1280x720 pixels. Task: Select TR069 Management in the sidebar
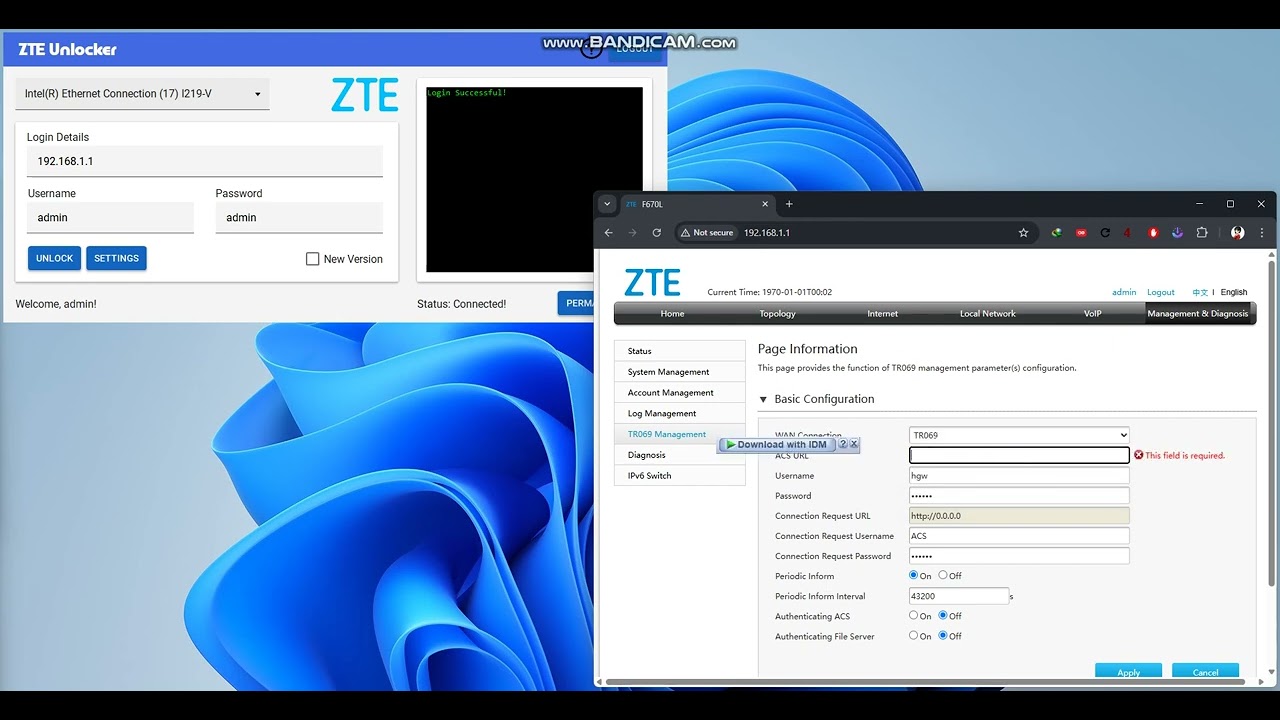[x=667, y=434]
